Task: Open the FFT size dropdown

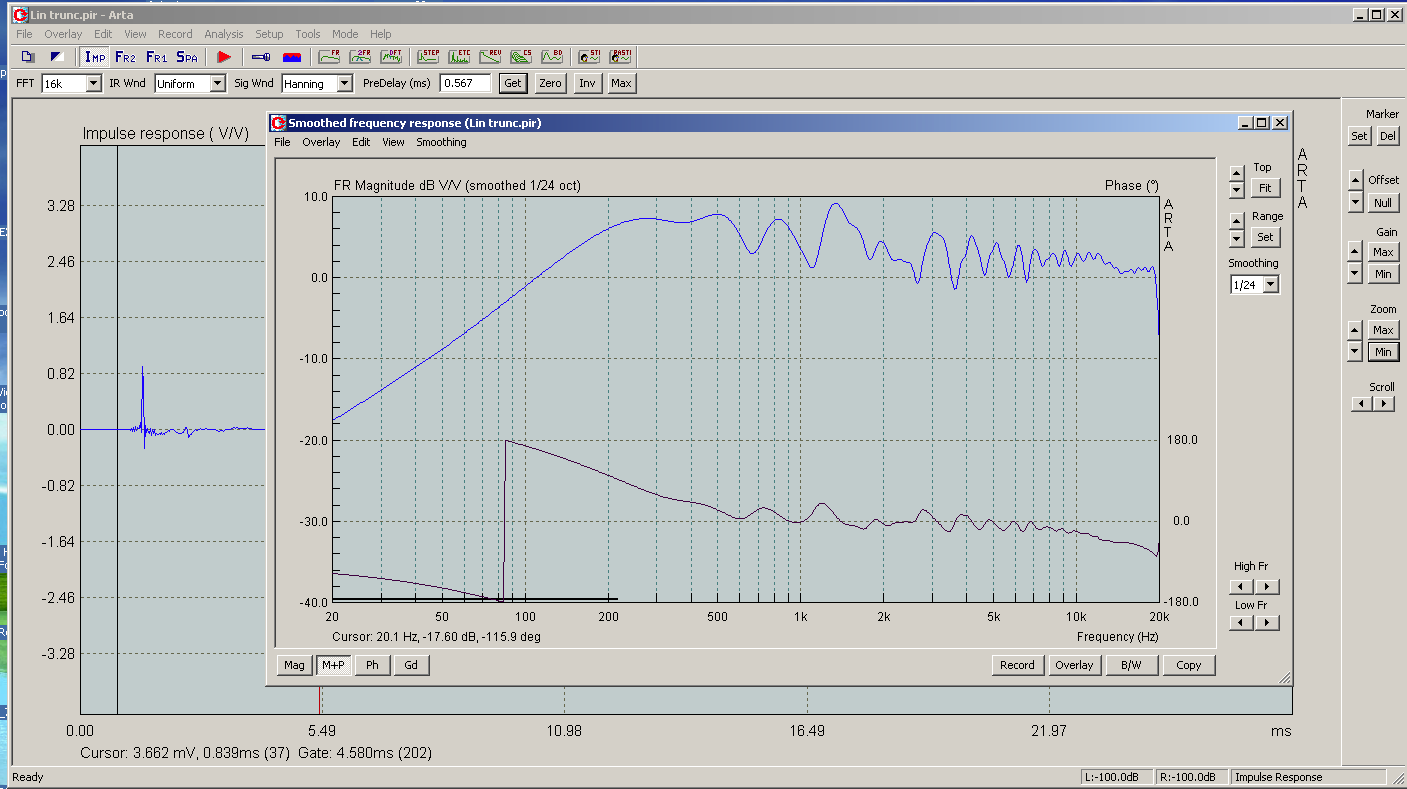Action: [x=93, y=84]
